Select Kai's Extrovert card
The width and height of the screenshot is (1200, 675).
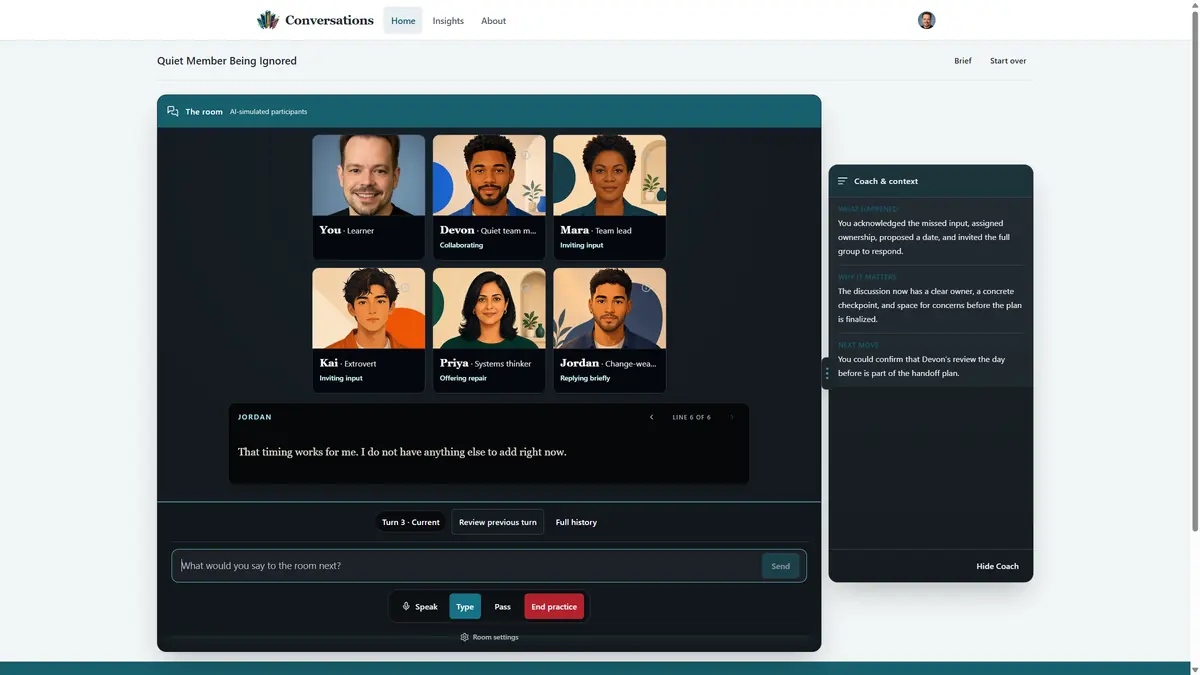pyautogui.click(x=368, y=330)
